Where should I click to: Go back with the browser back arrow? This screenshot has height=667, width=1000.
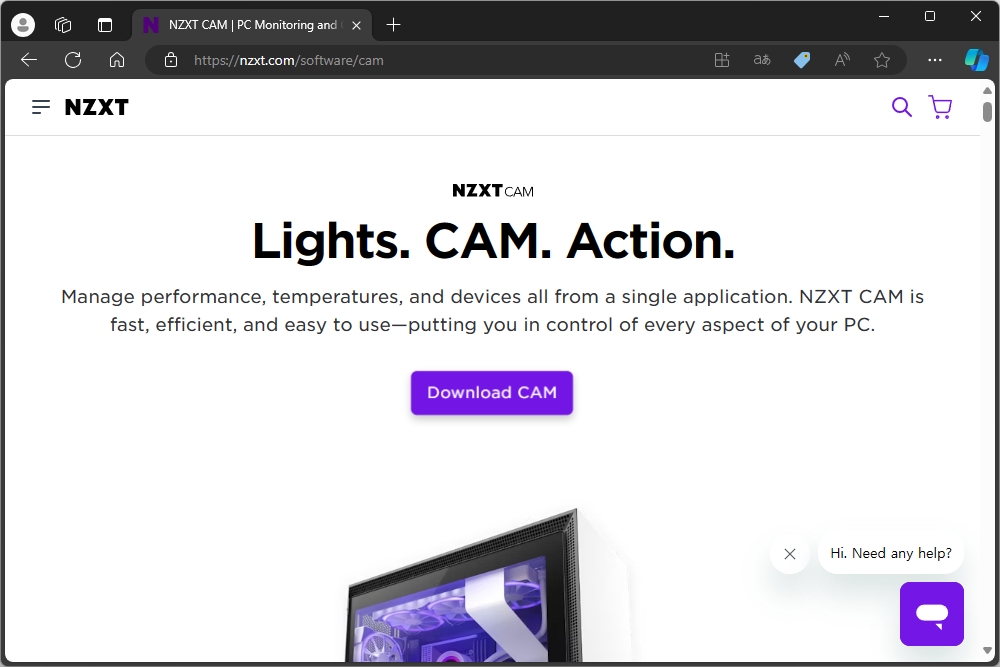[x=29, y=60]
